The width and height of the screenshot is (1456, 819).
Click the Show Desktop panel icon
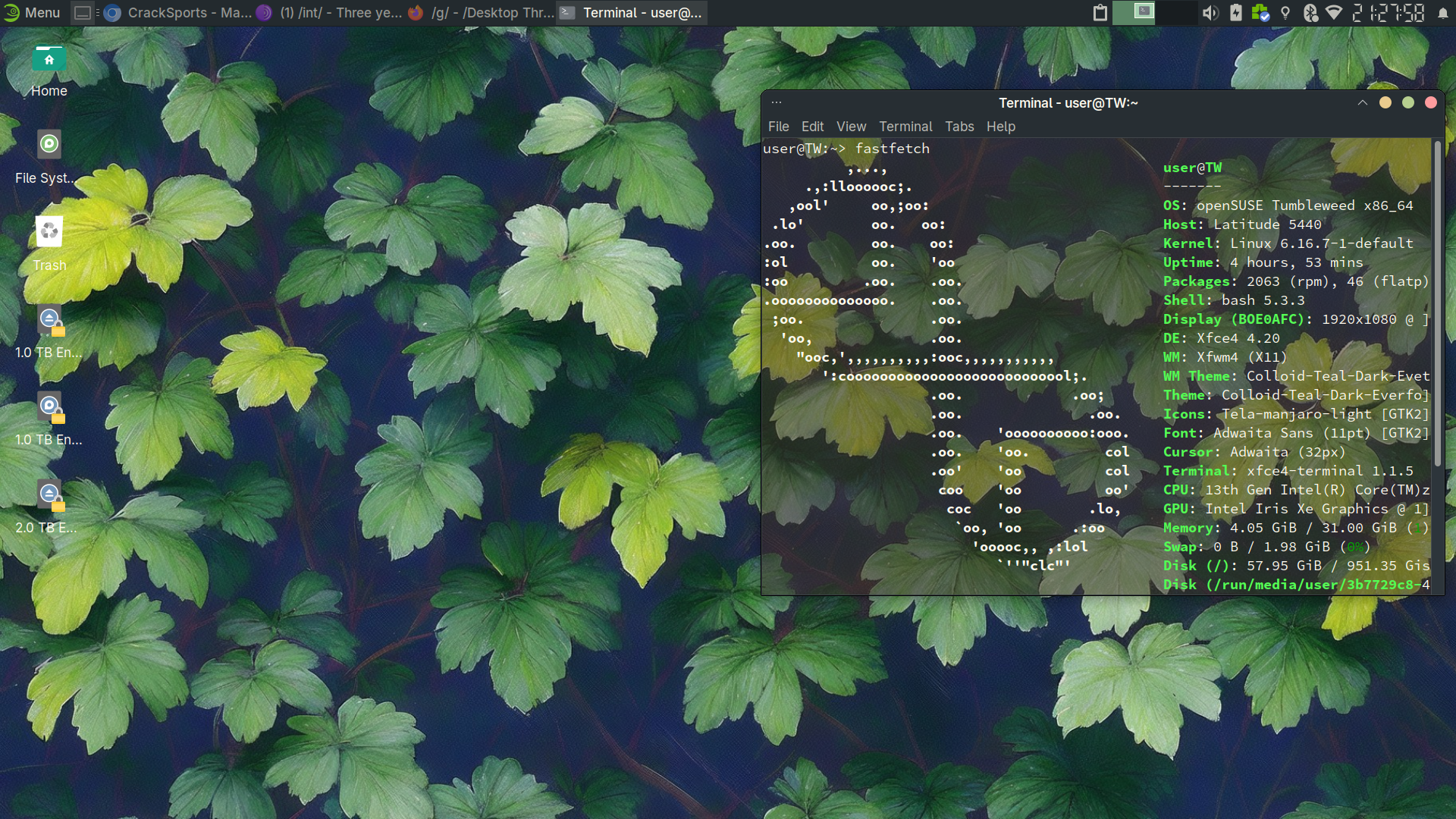(83, 13)
